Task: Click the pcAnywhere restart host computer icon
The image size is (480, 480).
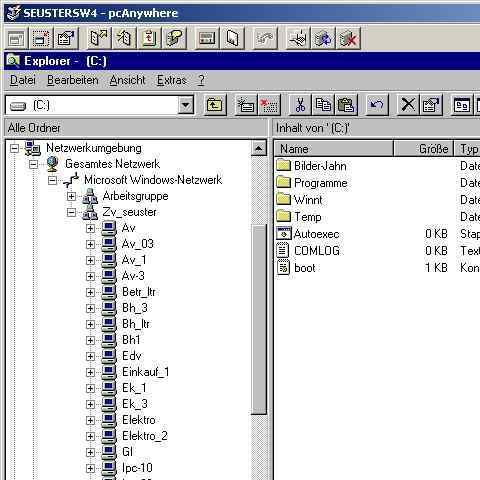Action: click(323, 39)
